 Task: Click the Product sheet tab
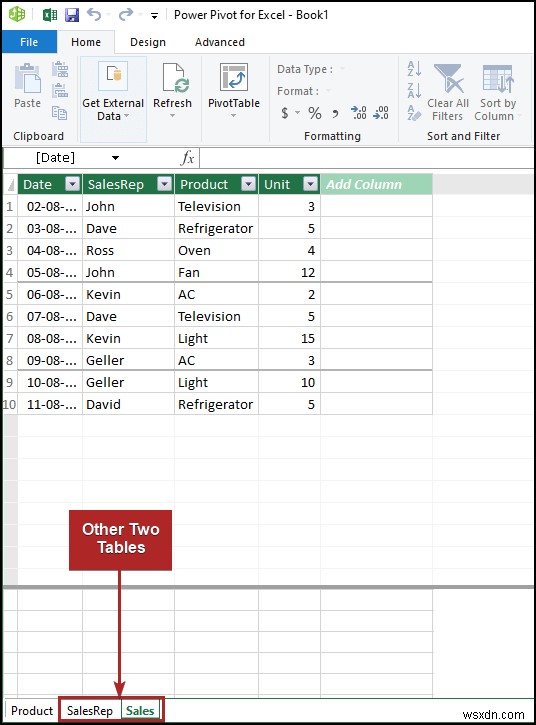pyautogui.click(x=32, y=710)
